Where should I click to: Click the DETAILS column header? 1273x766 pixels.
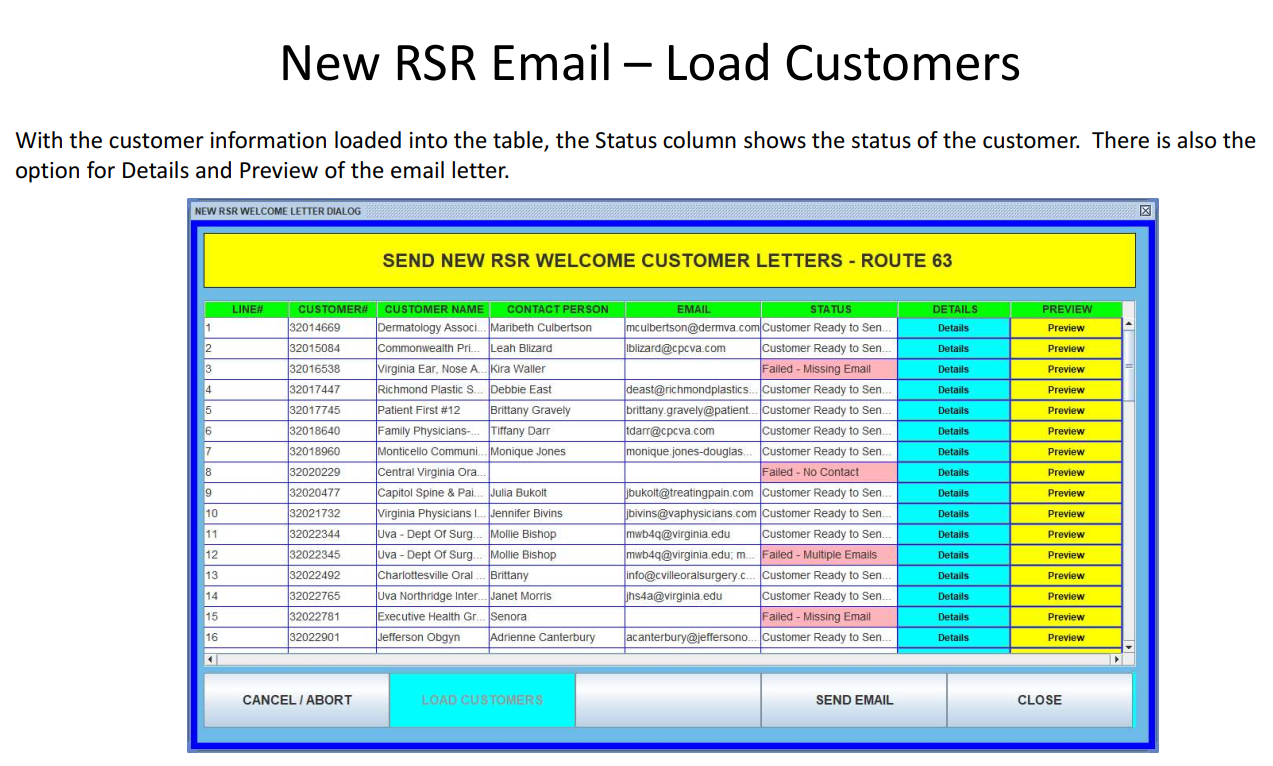point(955,309)
